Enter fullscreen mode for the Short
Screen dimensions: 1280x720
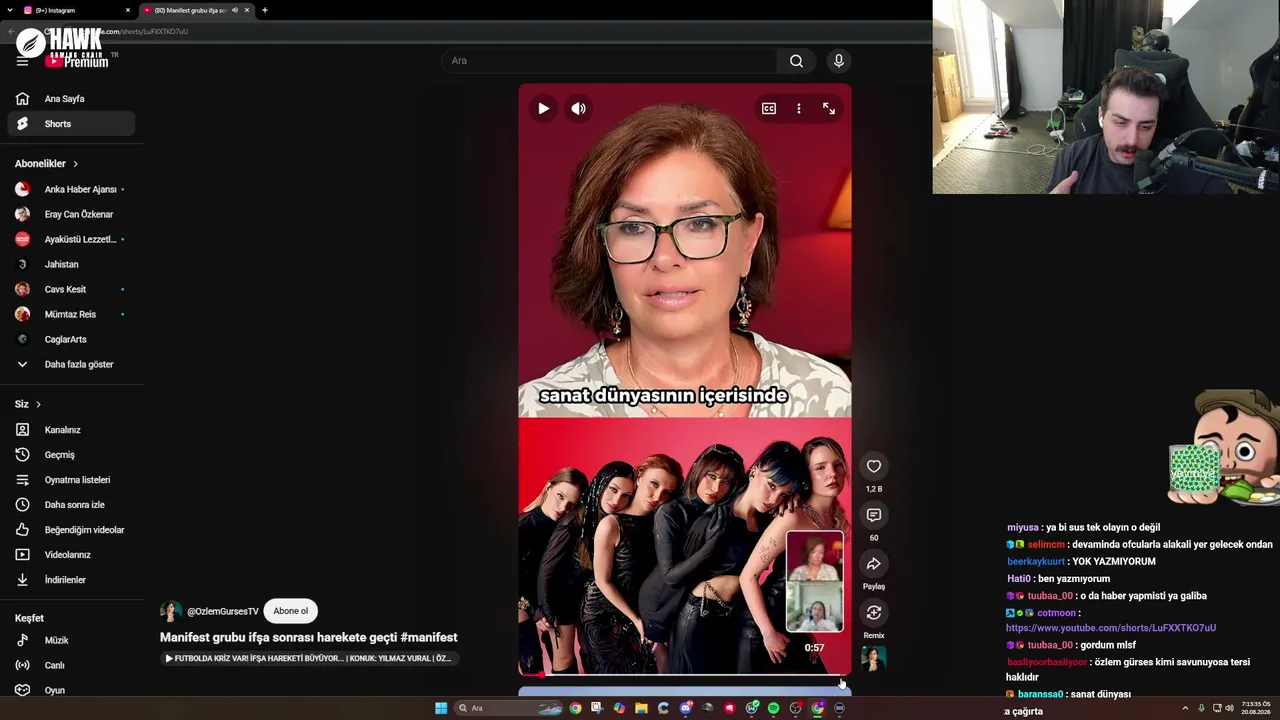coord(829,108)
